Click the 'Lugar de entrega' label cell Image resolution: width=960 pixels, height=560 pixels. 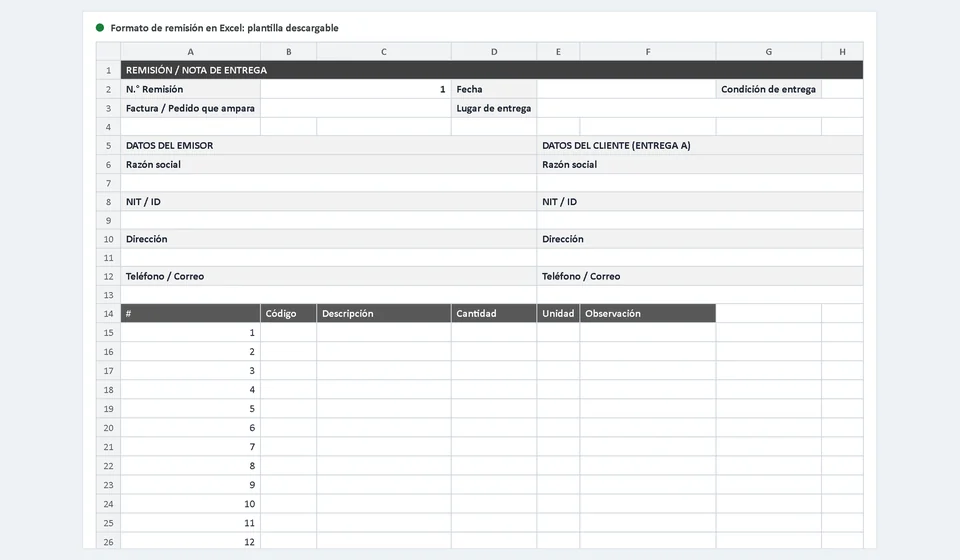(x=494, y=108)
